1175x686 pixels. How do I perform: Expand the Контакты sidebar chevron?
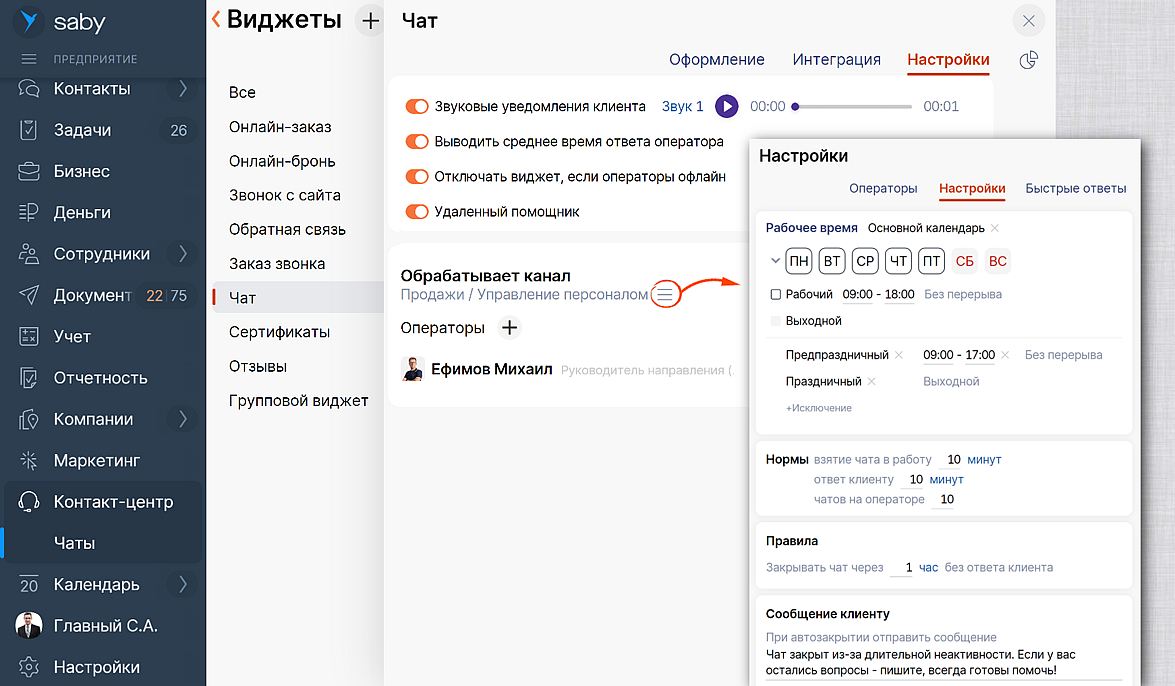[183, 89]
